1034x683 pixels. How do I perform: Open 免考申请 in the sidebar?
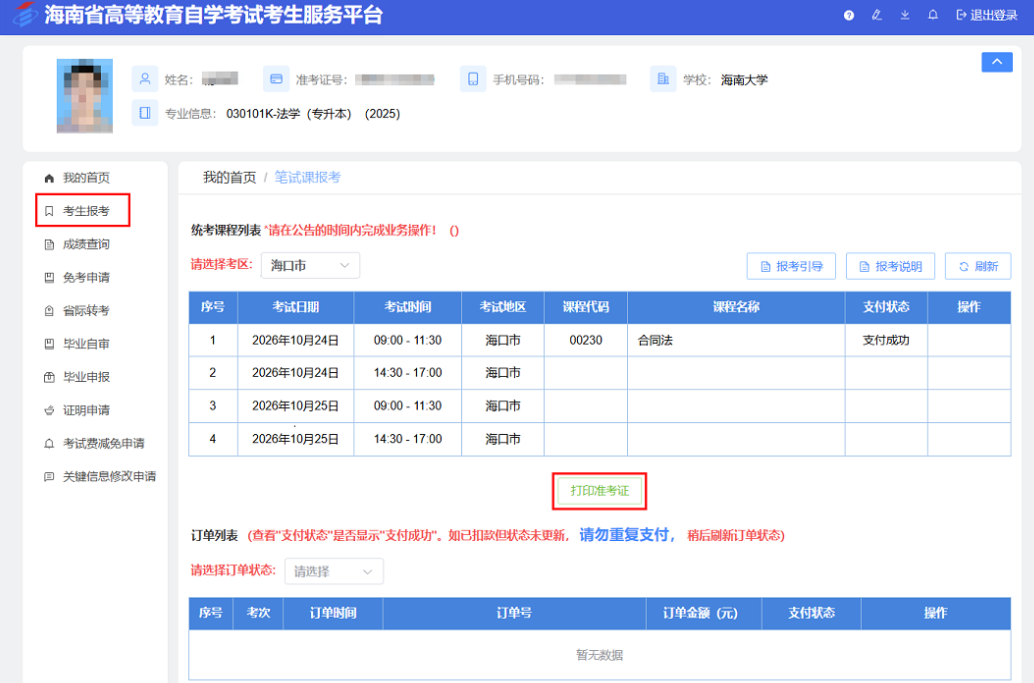click(76, 278)
